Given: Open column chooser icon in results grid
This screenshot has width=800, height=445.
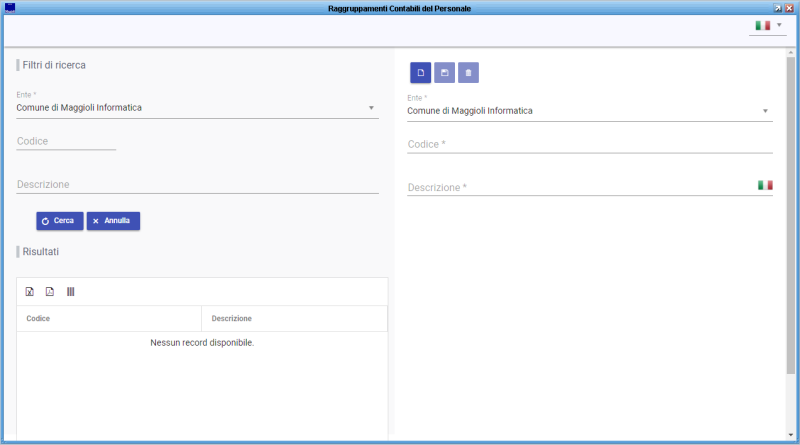Looking at the screenshot, I should click(x=70, y=291).
